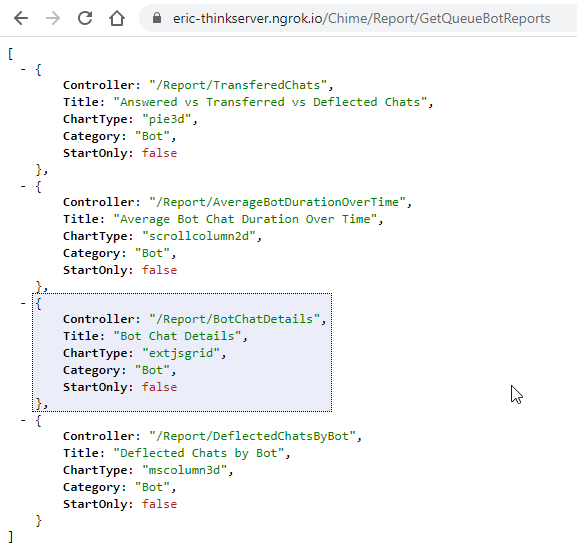Click the "extjsgrid" ChartType value
Viewport: 577px width, 549px height.
tap(181, 353)
